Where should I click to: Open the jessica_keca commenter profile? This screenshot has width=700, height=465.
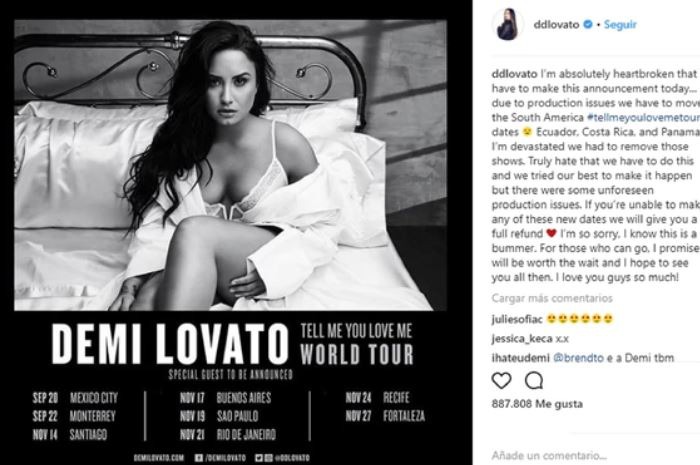click(522, 339)
